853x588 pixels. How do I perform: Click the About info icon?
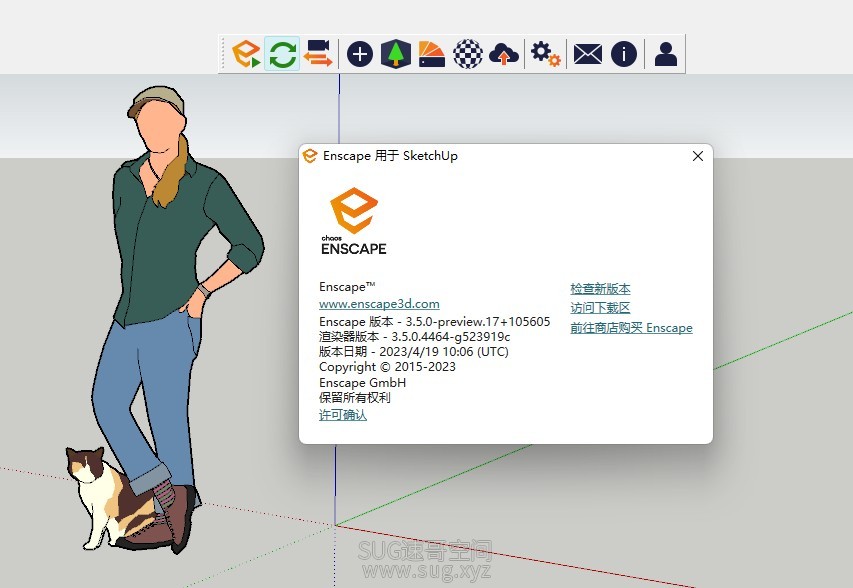tap(624, 54)
